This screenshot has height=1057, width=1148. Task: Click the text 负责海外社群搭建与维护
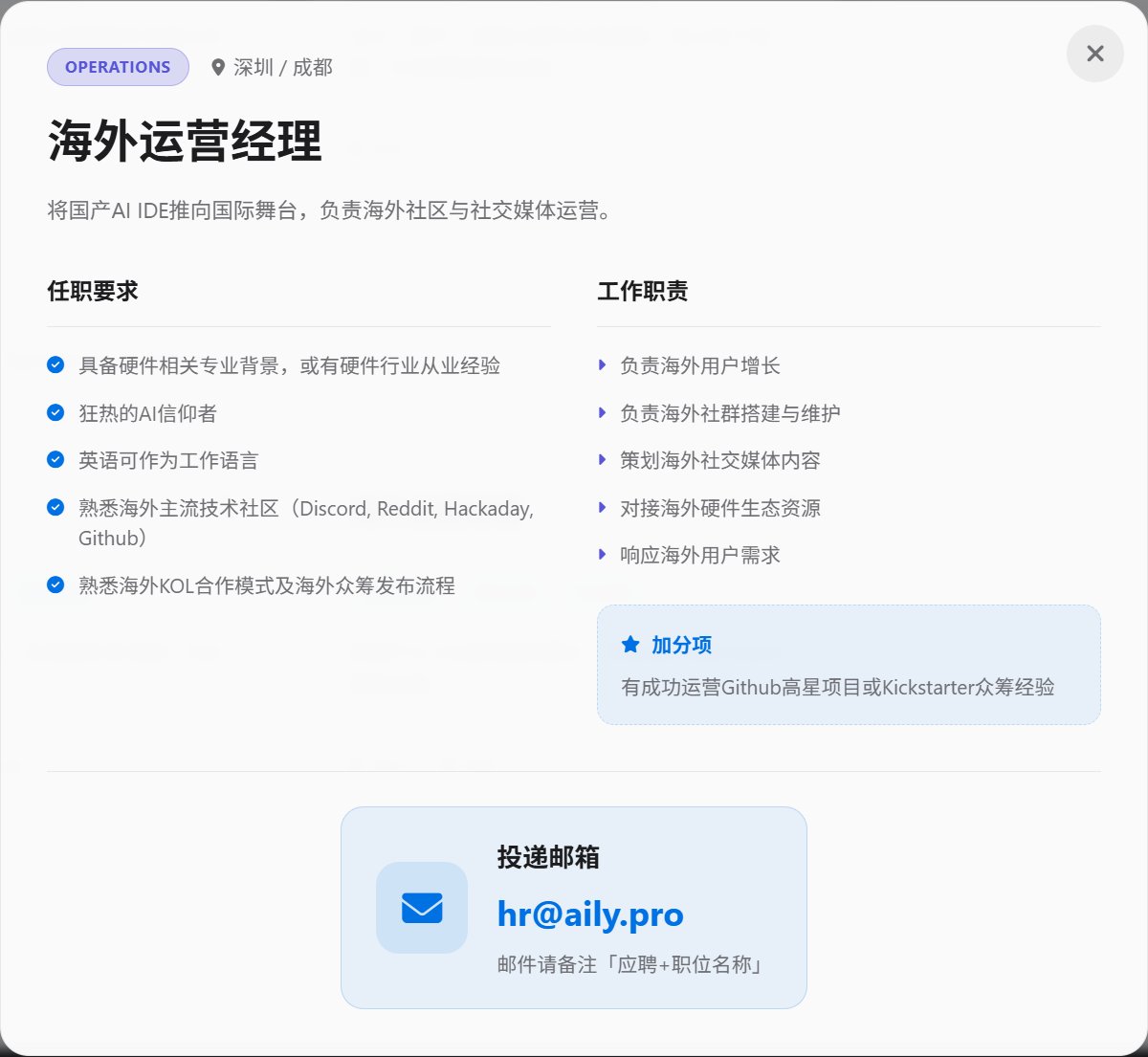pos(730,413)
